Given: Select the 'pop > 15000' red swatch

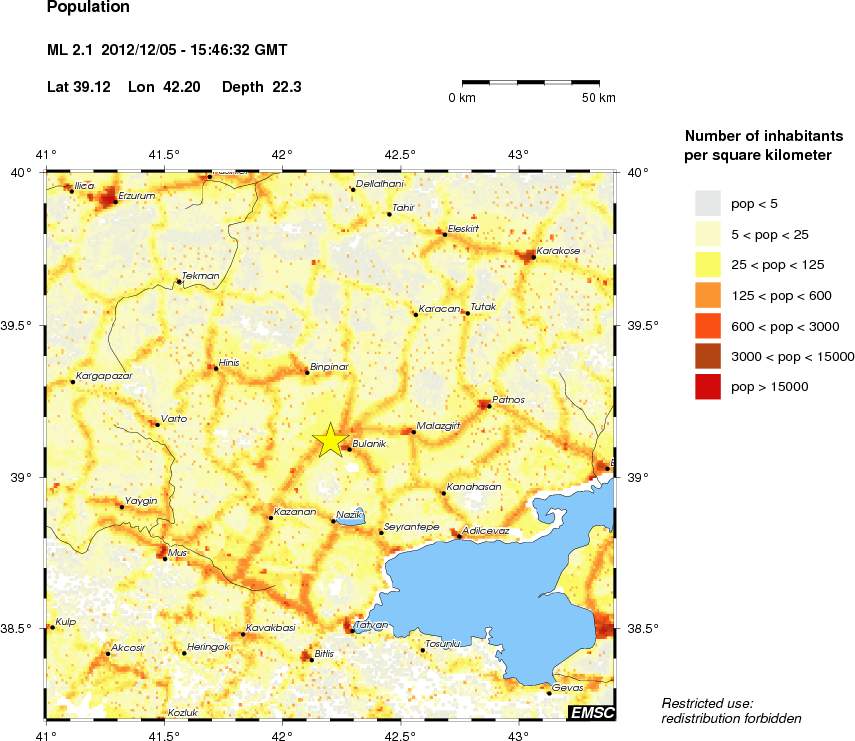Looking at the screenshot, I should pyautogui.click(x=708, y=386).
